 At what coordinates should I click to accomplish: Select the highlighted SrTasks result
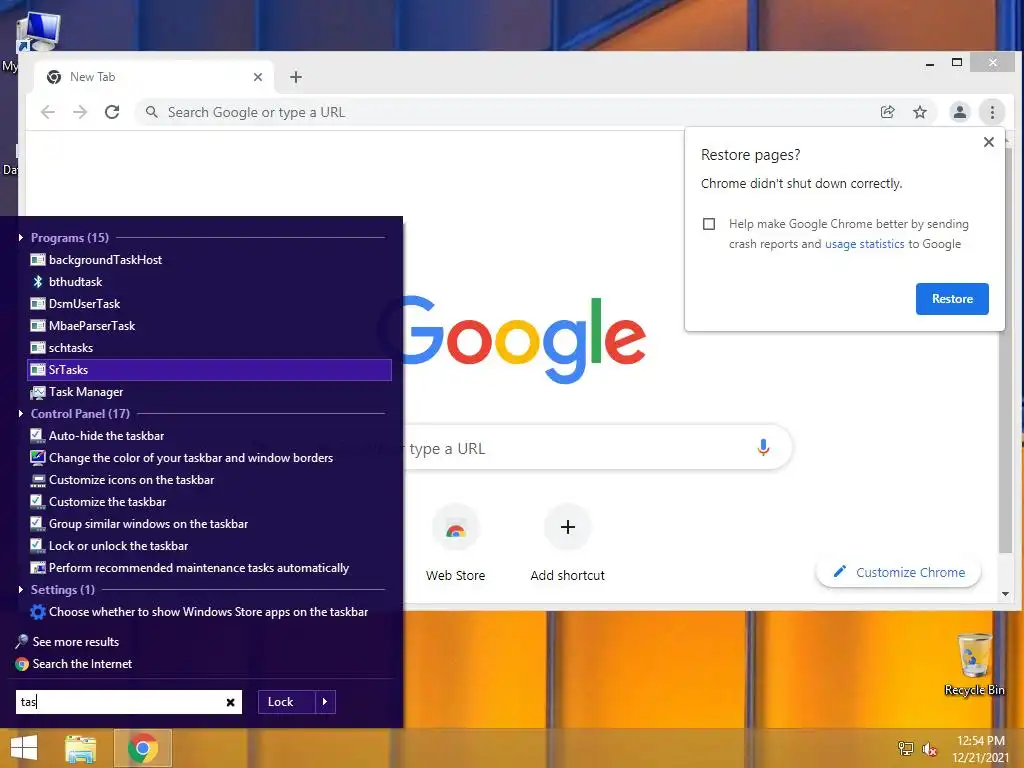(x=210, y=370)
